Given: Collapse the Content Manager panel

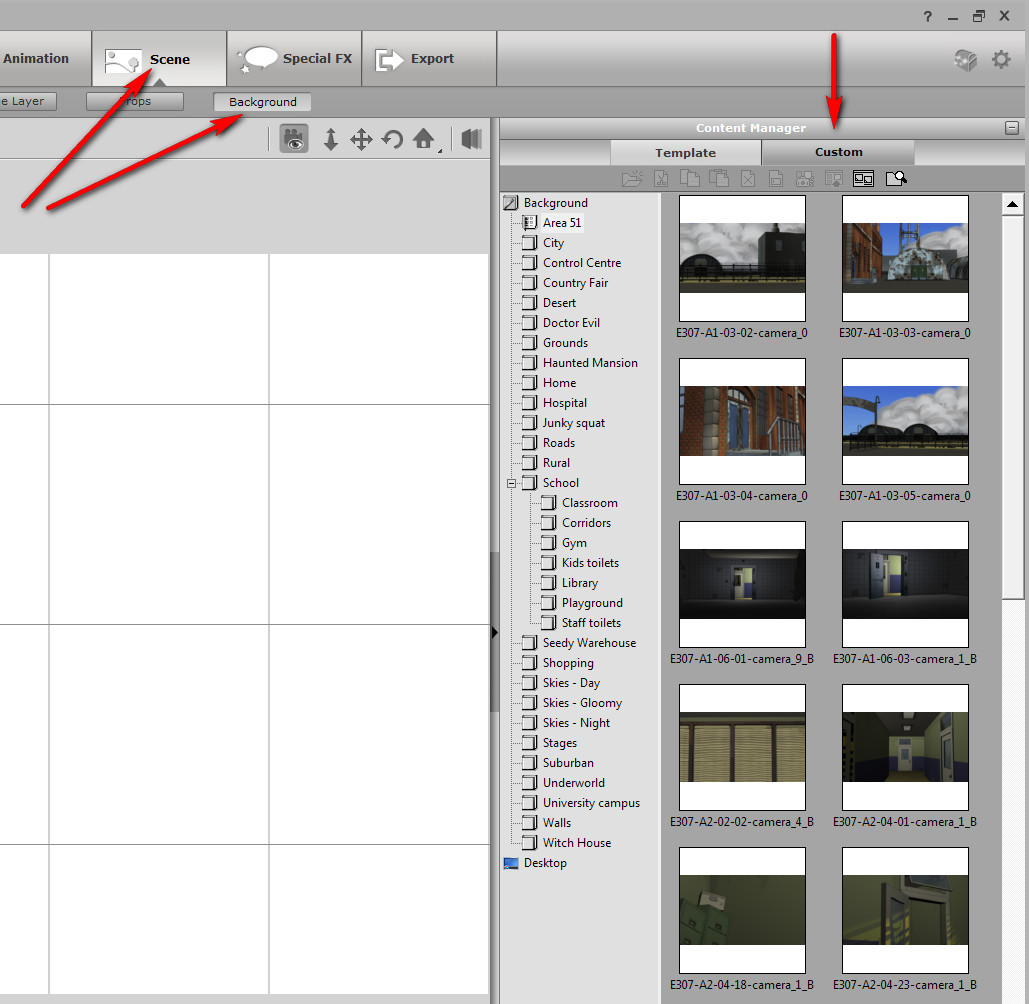Looking at the screenshot, I should pyautogui.click(x=1012, y=128).
